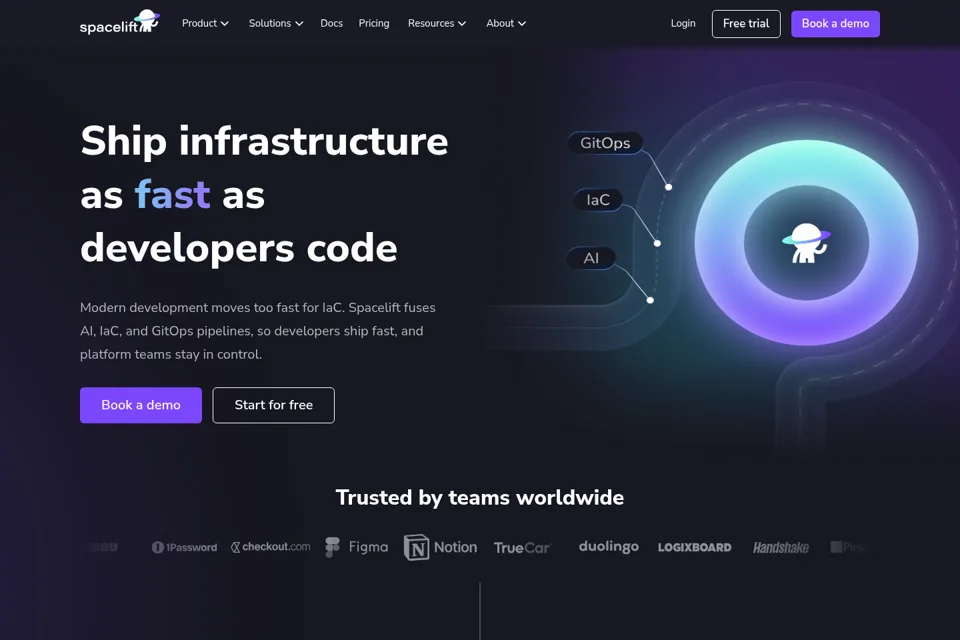Click Book a demo in the header

pos(835,24)
